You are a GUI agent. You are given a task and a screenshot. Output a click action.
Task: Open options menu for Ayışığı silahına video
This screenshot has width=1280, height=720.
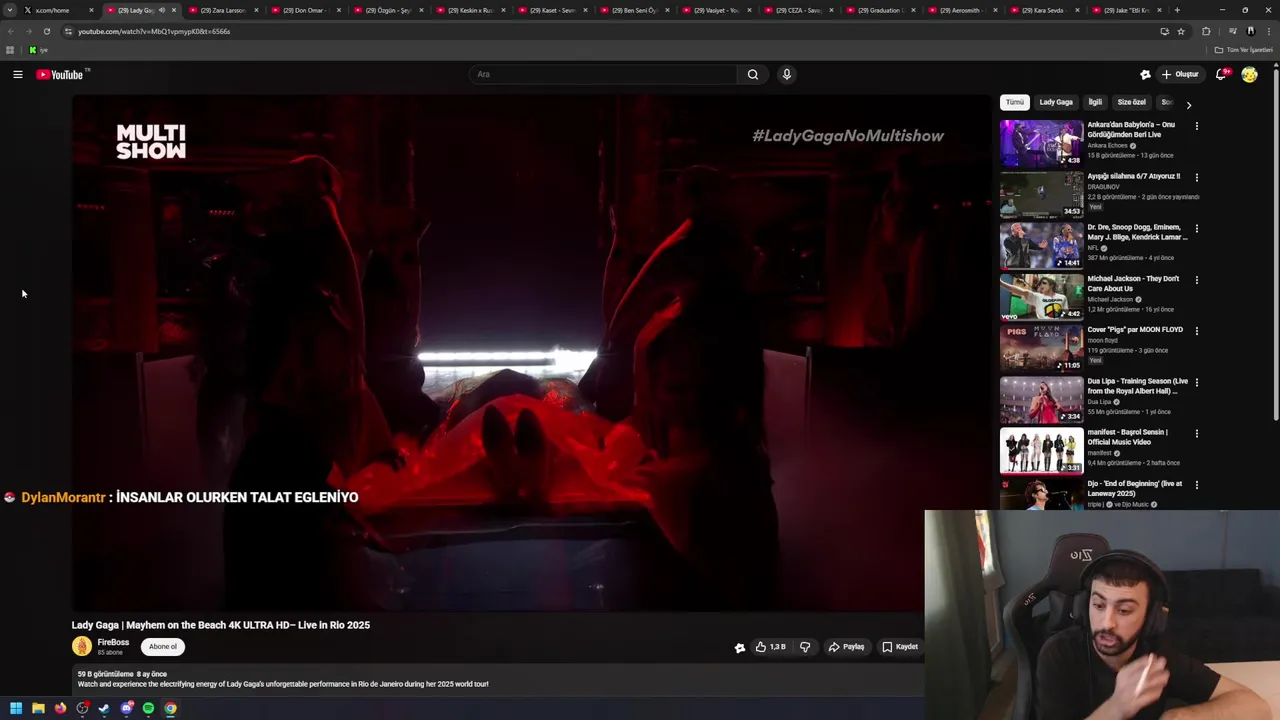[1196, 178]
